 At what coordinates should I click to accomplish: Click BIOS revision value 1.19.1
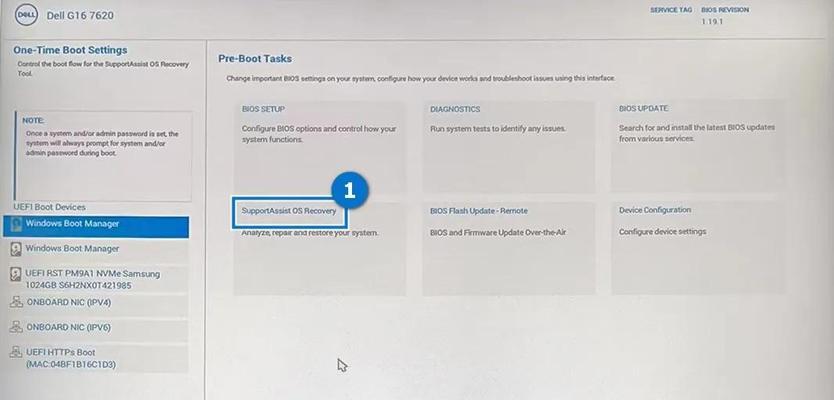(712, 22)
